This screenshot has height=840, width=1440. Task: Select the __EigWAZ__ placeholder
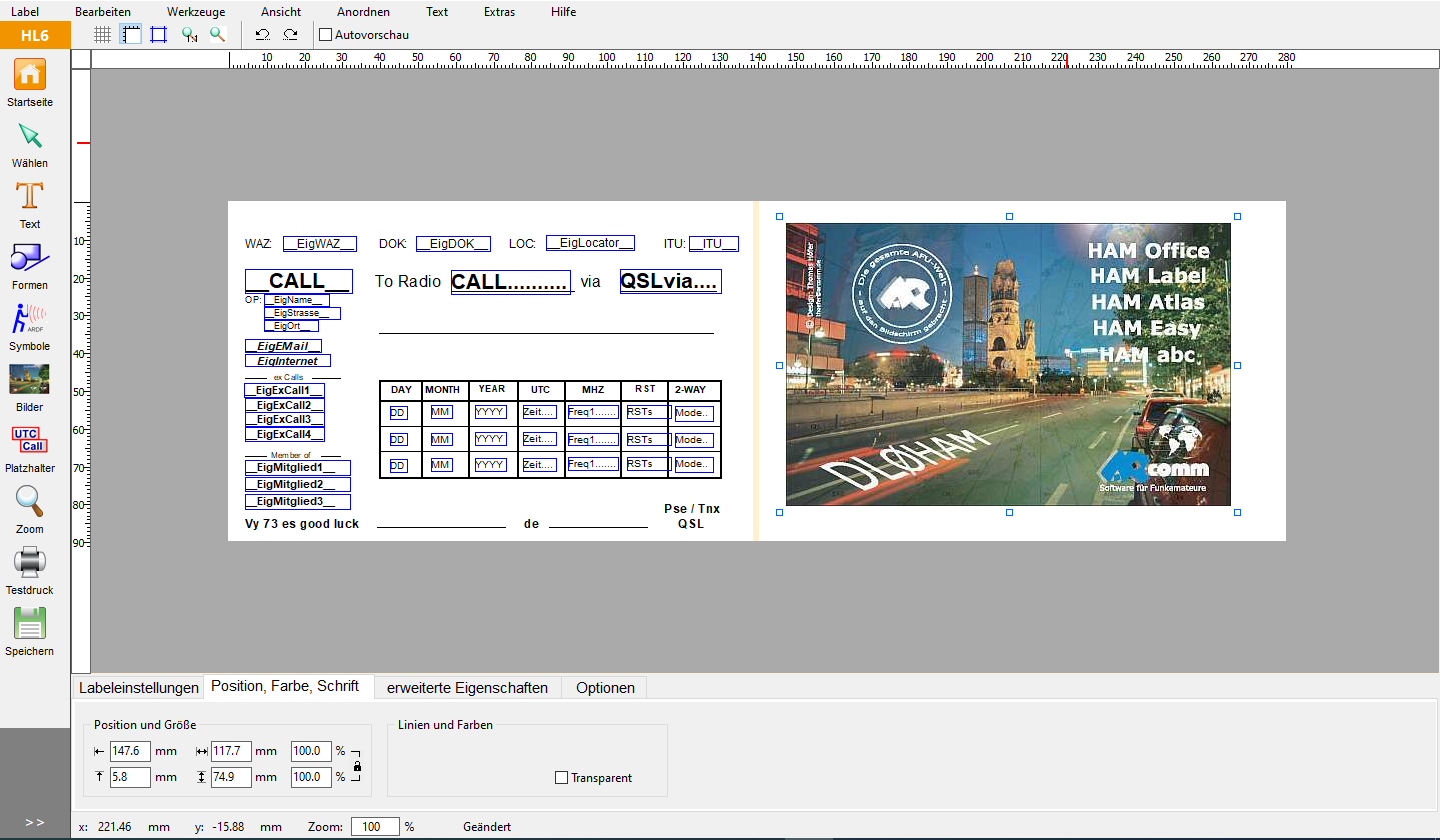[x=319, y=243]
